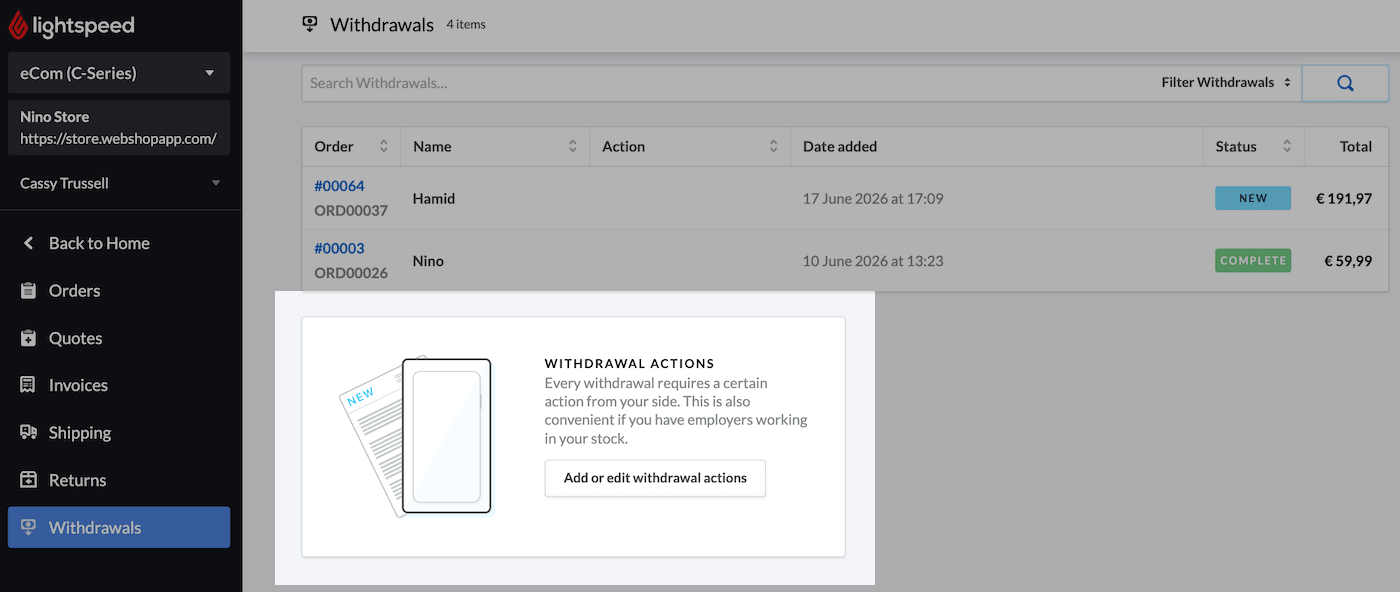Open Invoices in the sidebar
Screen dimensions: 1400x592
pos(78,385)
